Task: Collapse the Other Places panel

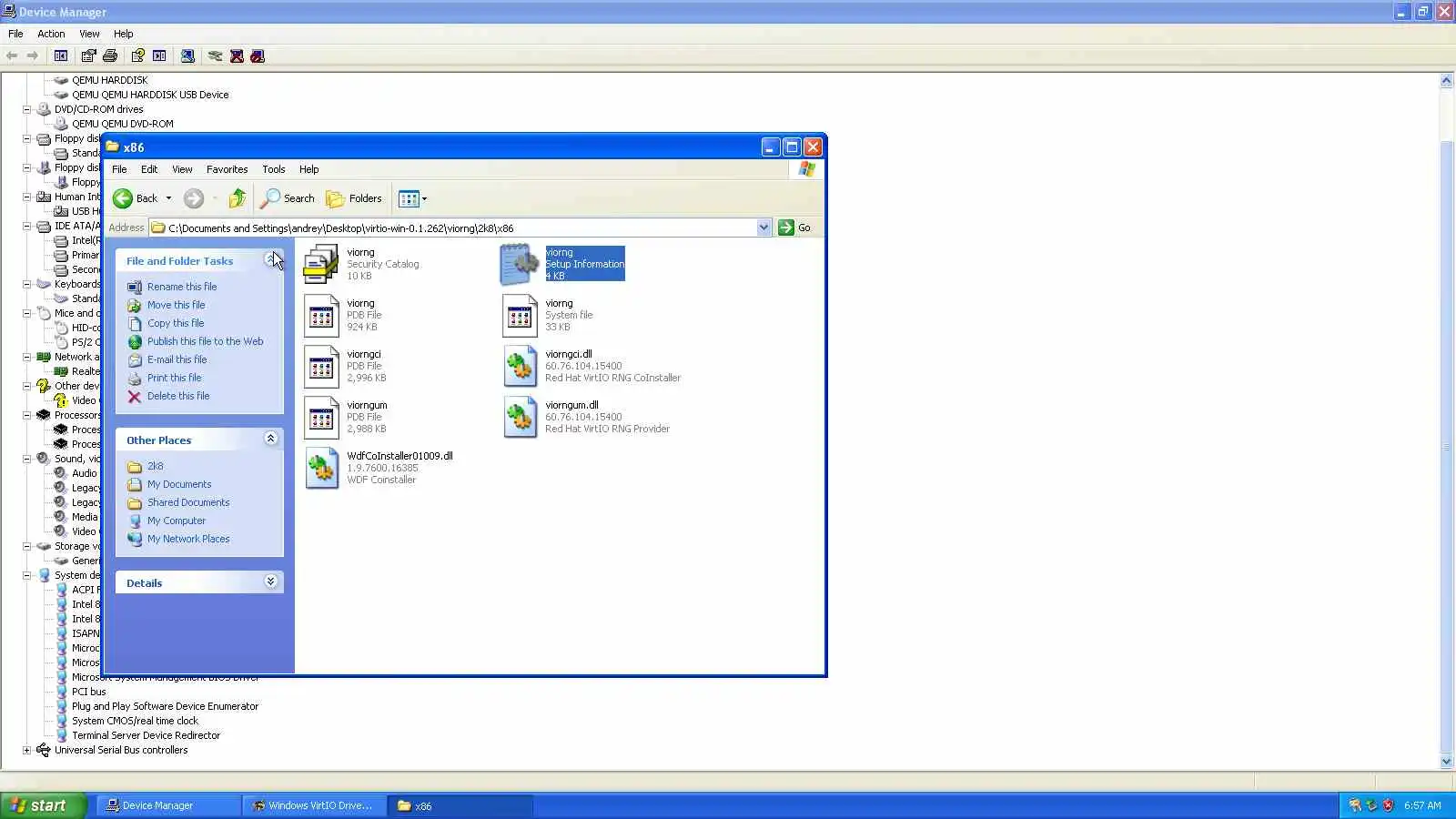Action: pos(270,439)
